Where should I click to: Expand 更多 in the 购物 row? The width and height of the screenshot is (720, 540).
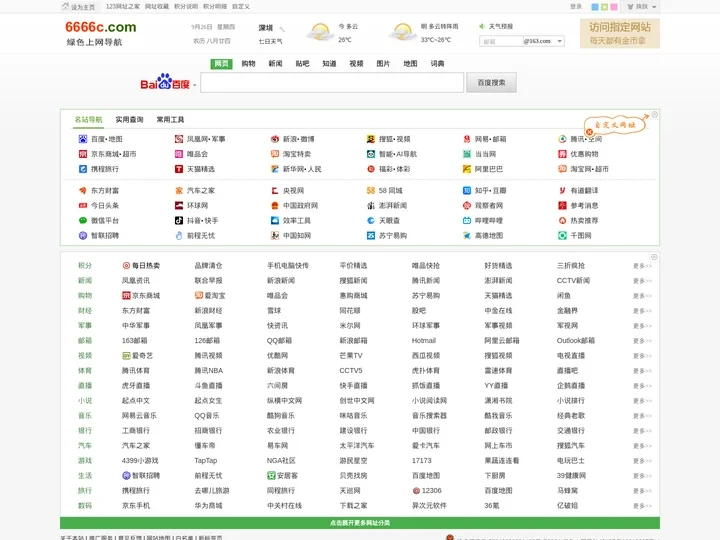coord(642,296)
